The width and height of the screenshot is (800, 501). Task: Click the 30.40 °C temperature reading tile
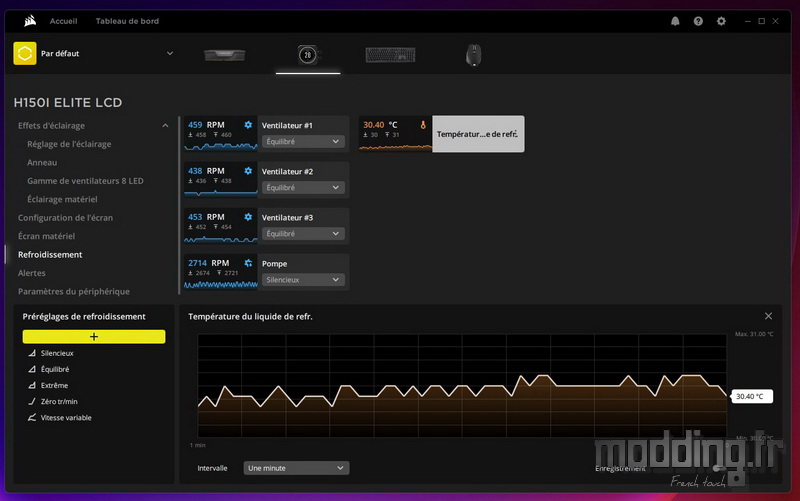tap(395, 134)
